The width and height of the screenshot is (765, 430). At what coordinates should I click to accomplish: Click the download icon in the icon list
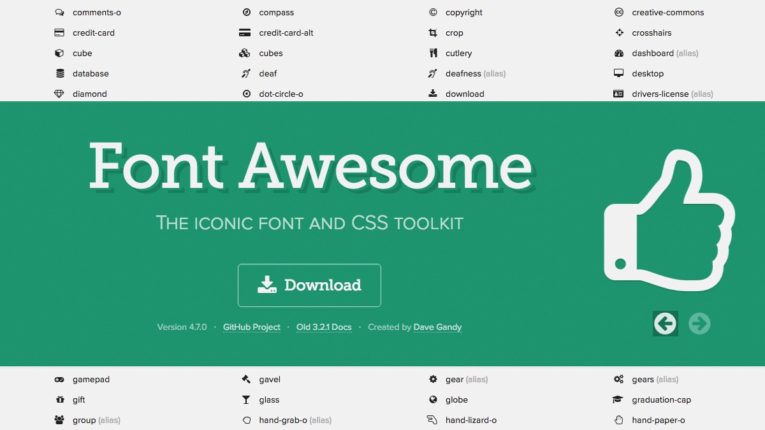click(433, 94)
